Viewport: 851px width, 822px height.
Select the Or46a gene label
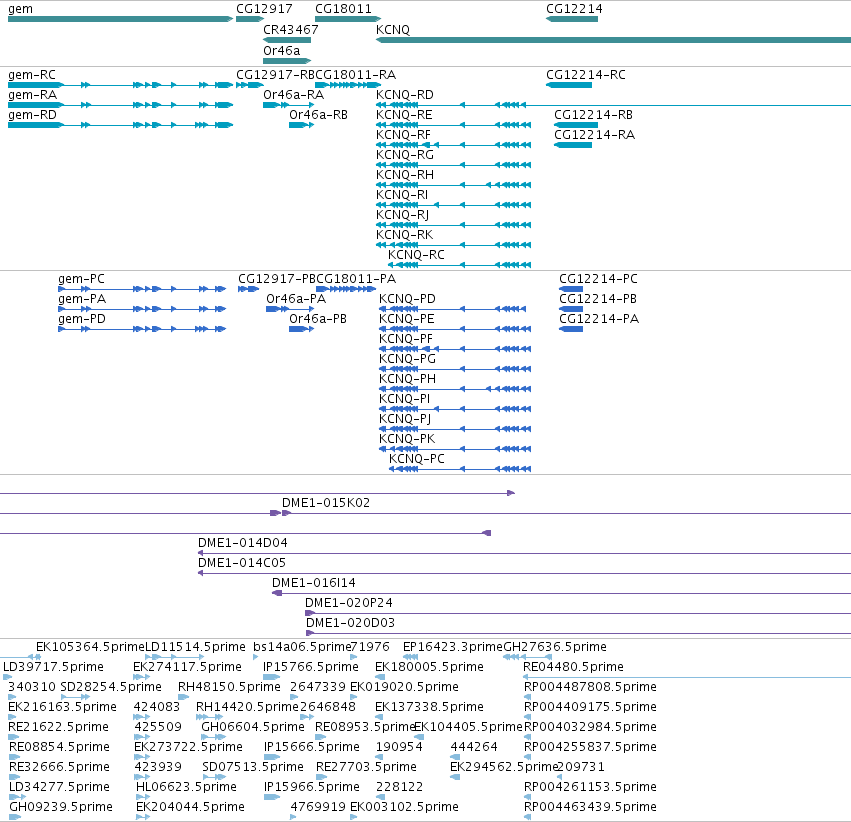pos(282,50)
